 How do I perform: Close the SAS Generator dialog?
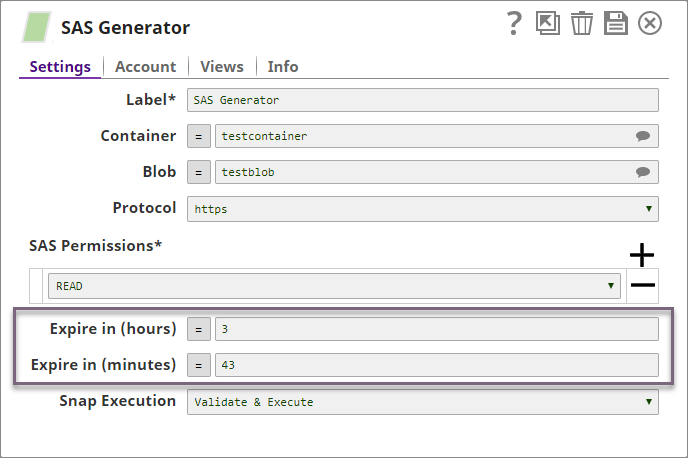pos(650,24)
